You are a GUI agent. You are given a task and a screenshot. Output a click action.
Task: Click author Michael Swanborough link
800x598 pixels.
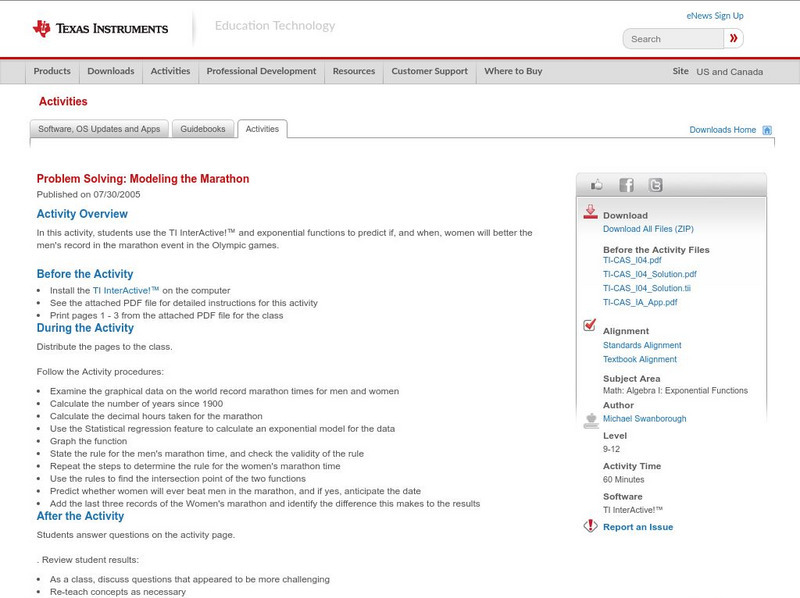[x=644, y=419]
